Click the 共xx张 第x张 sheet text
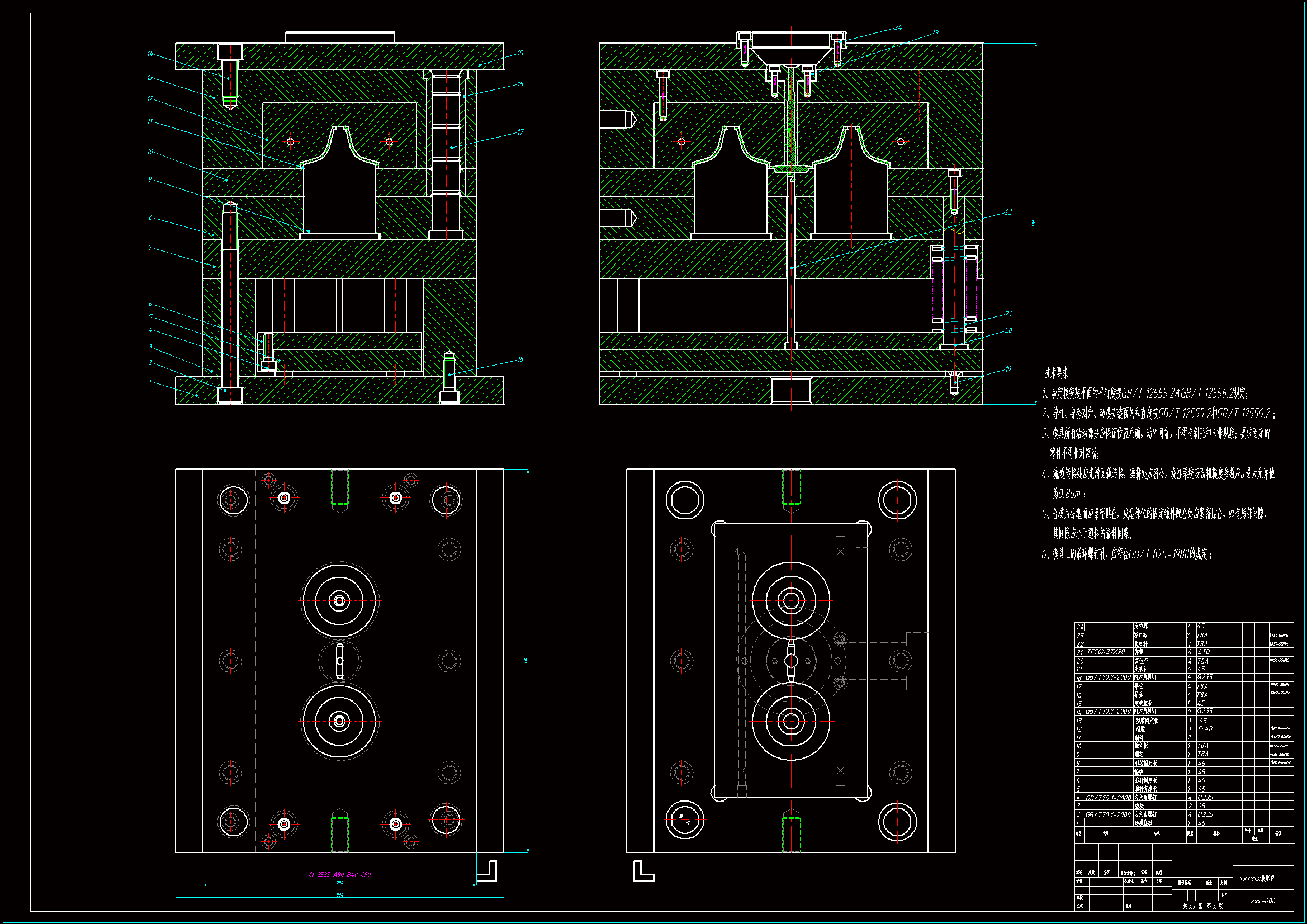Viewport: 1307px width, 924px height. [x=1203, y=906]
